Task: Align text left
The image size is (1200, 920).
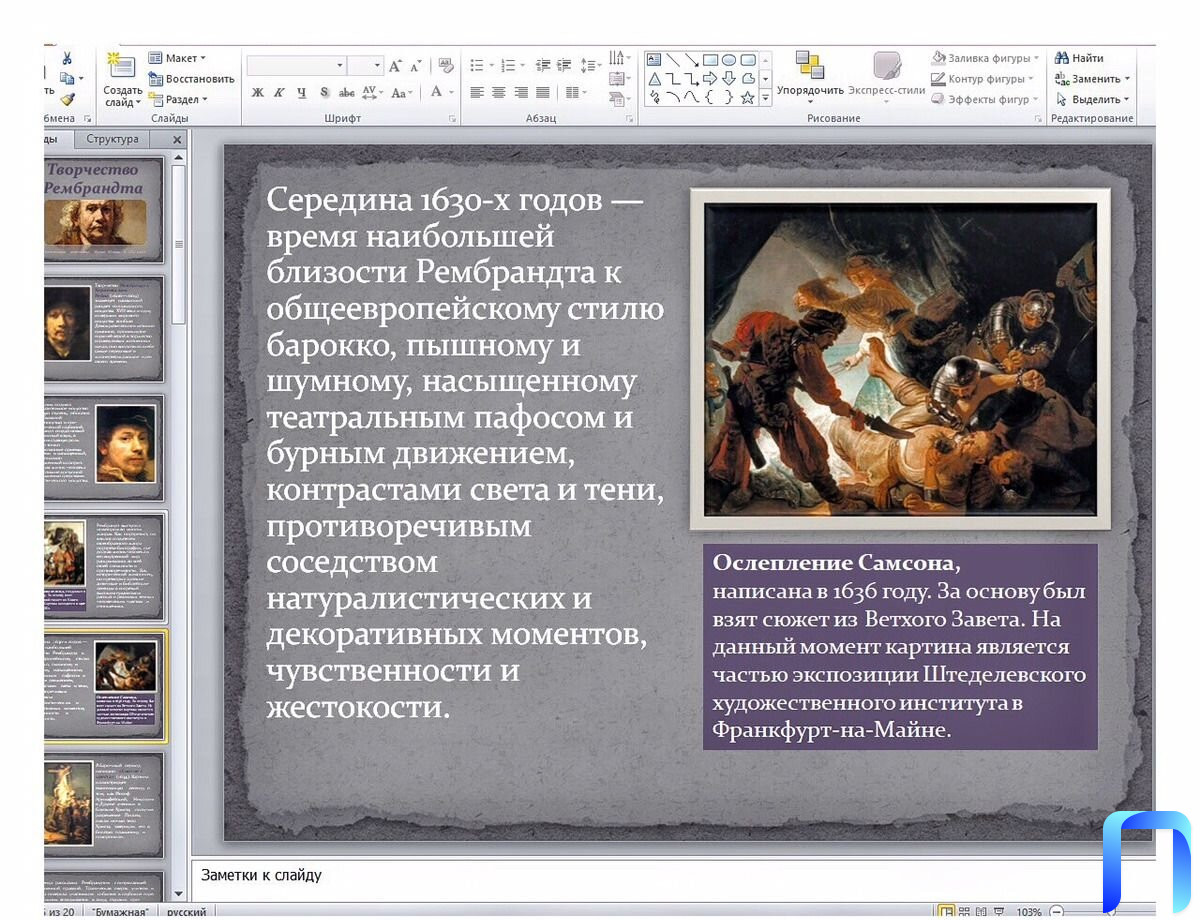Action: (477, 92)
